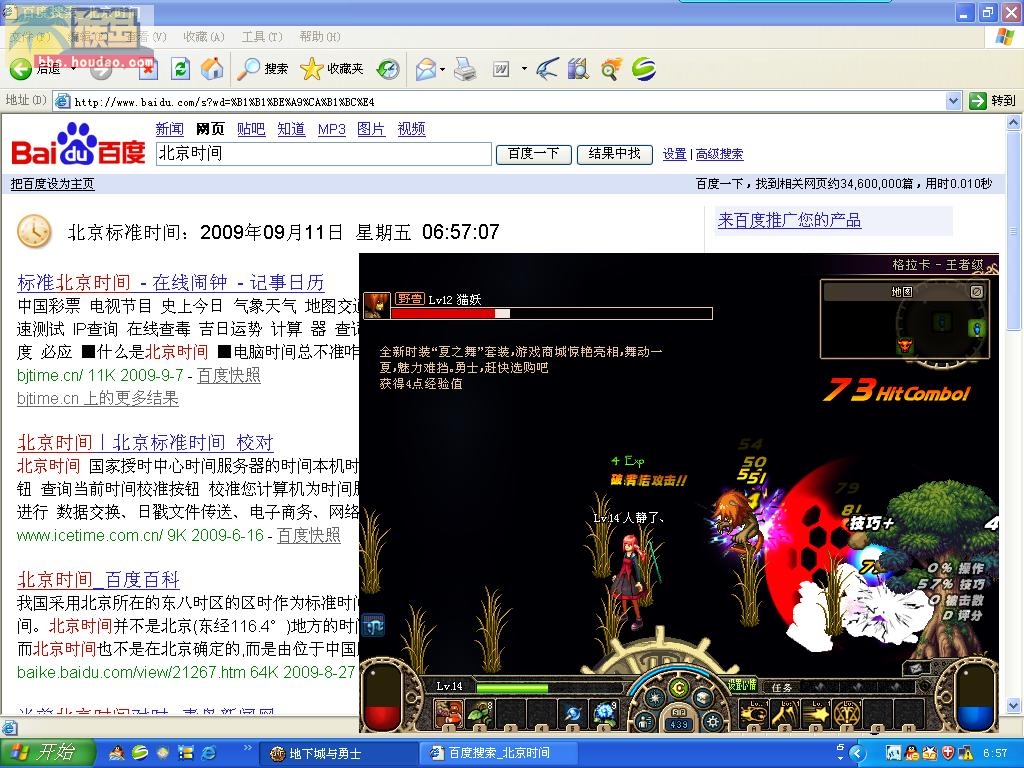Open the address bar URL dropdown
The height and width of the screenshot is (768, 1024).
pos(953,101)
